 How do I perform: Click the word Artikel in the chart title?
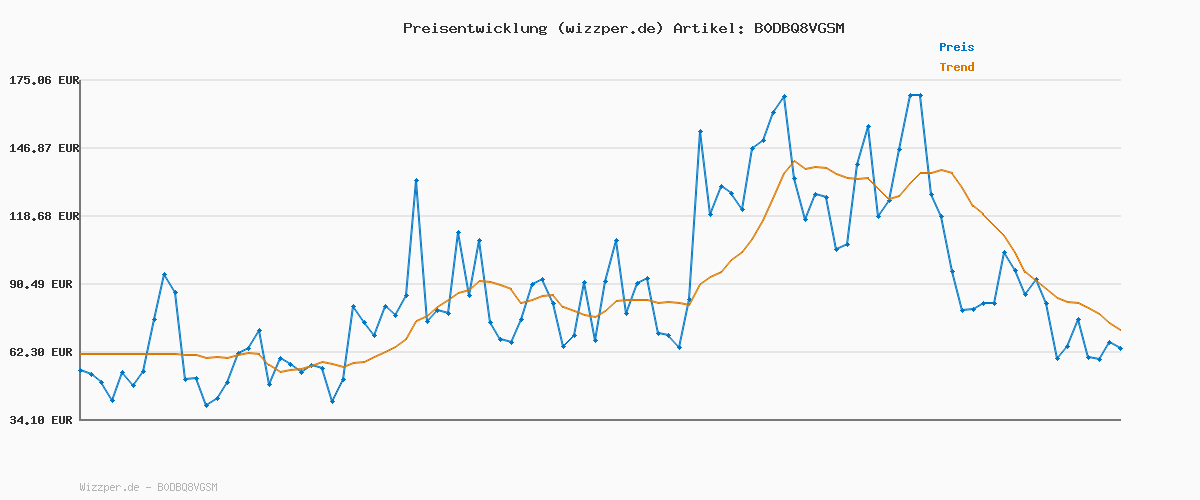[x=704, y=28]
